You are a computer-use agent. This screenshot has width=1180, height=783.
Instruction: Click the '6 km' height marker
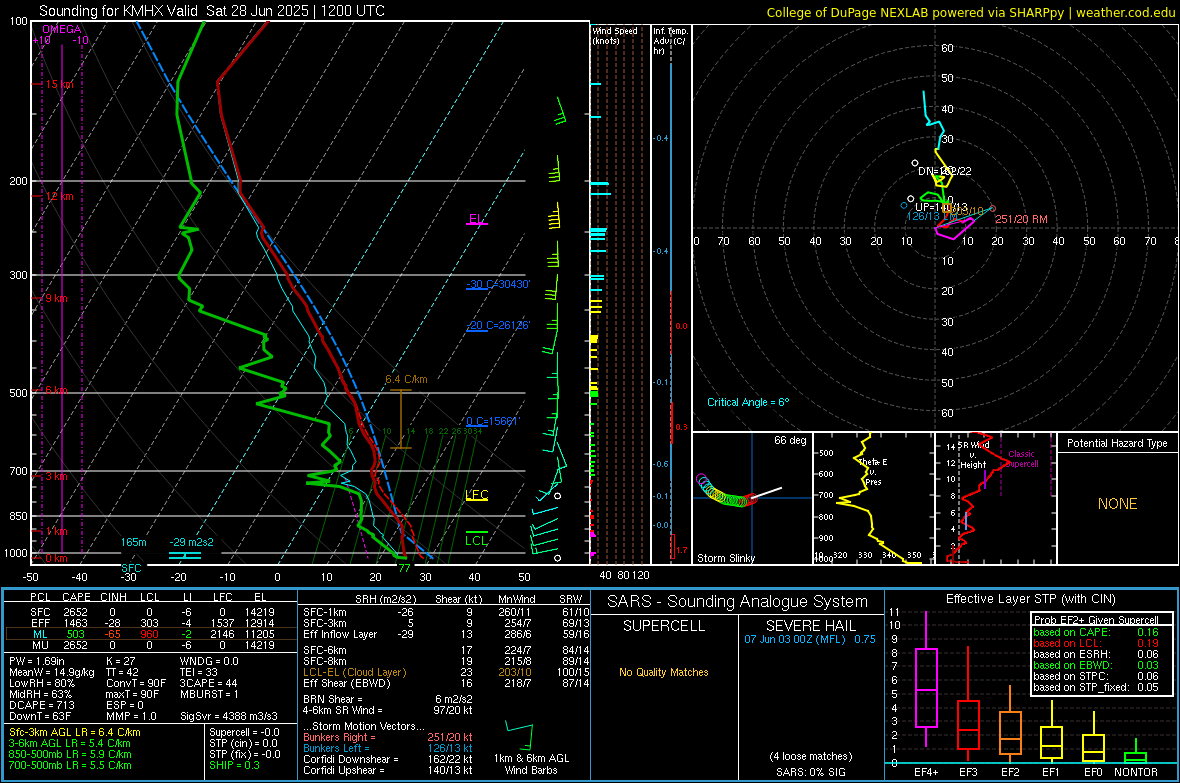tap(56, 390)
